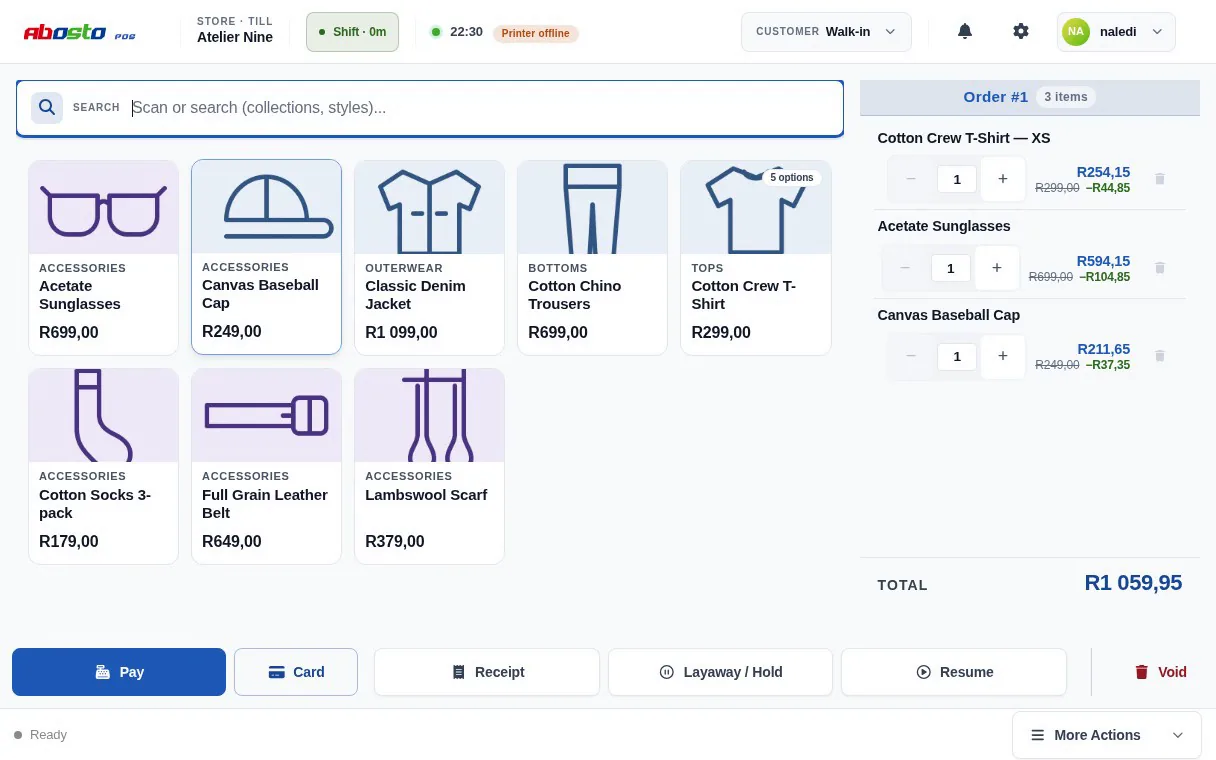Click the Resume button
1216x760 pixels.
(x=954, y=672)
